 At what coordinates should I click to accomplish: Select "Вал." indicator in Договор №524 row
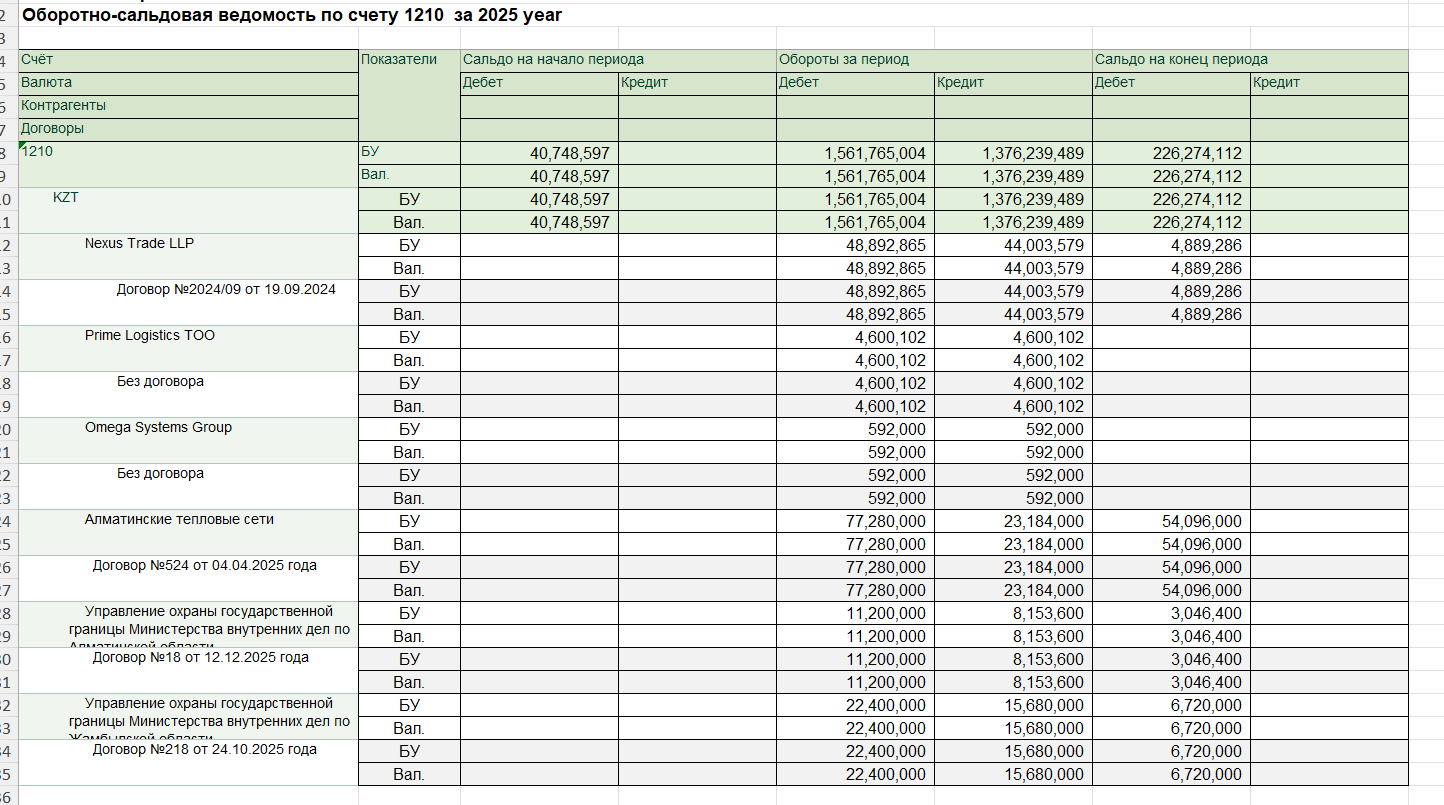[x=409, y=590]
